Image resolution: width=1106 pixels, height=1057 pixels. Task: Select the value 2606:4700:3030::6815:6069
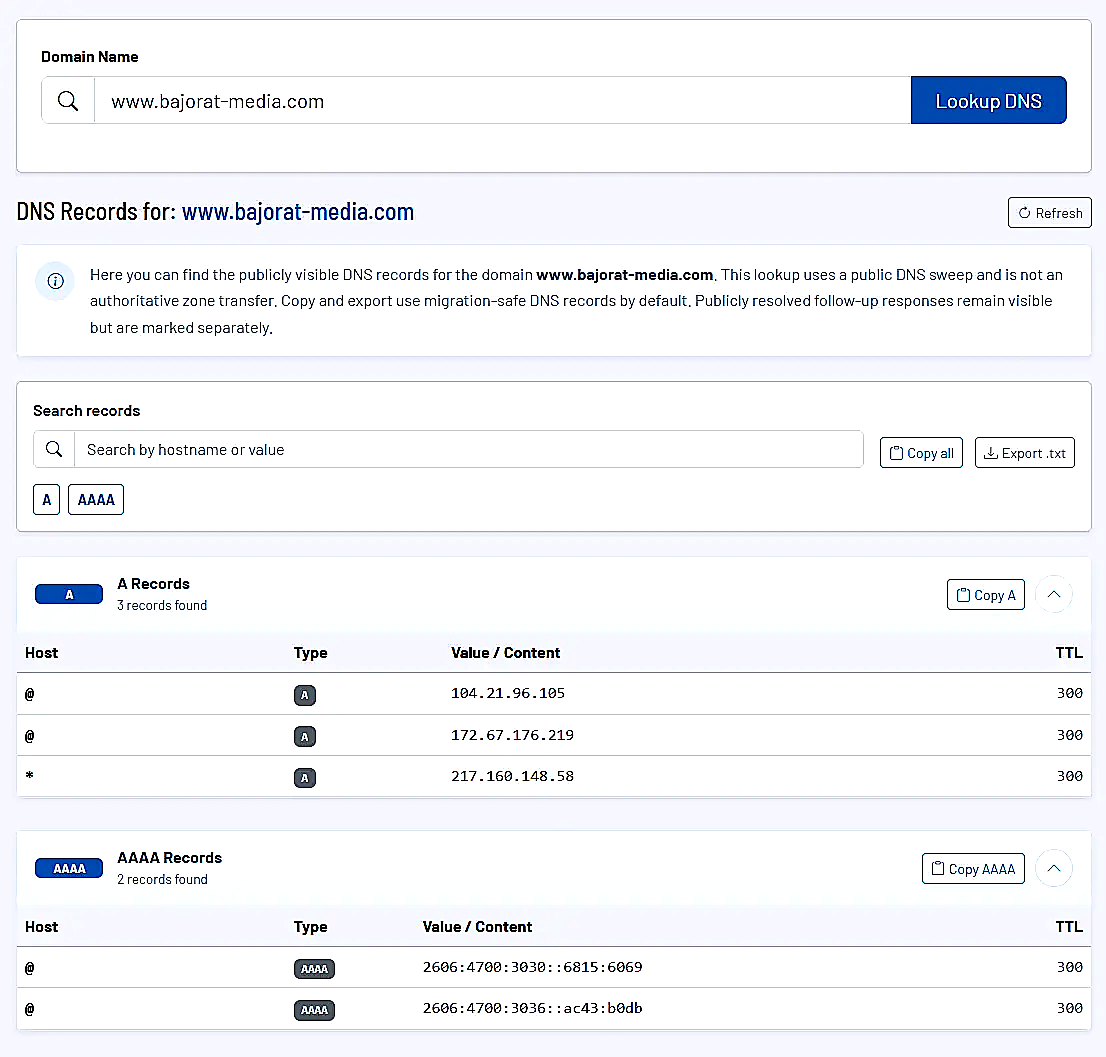click(x=533, y=967)
